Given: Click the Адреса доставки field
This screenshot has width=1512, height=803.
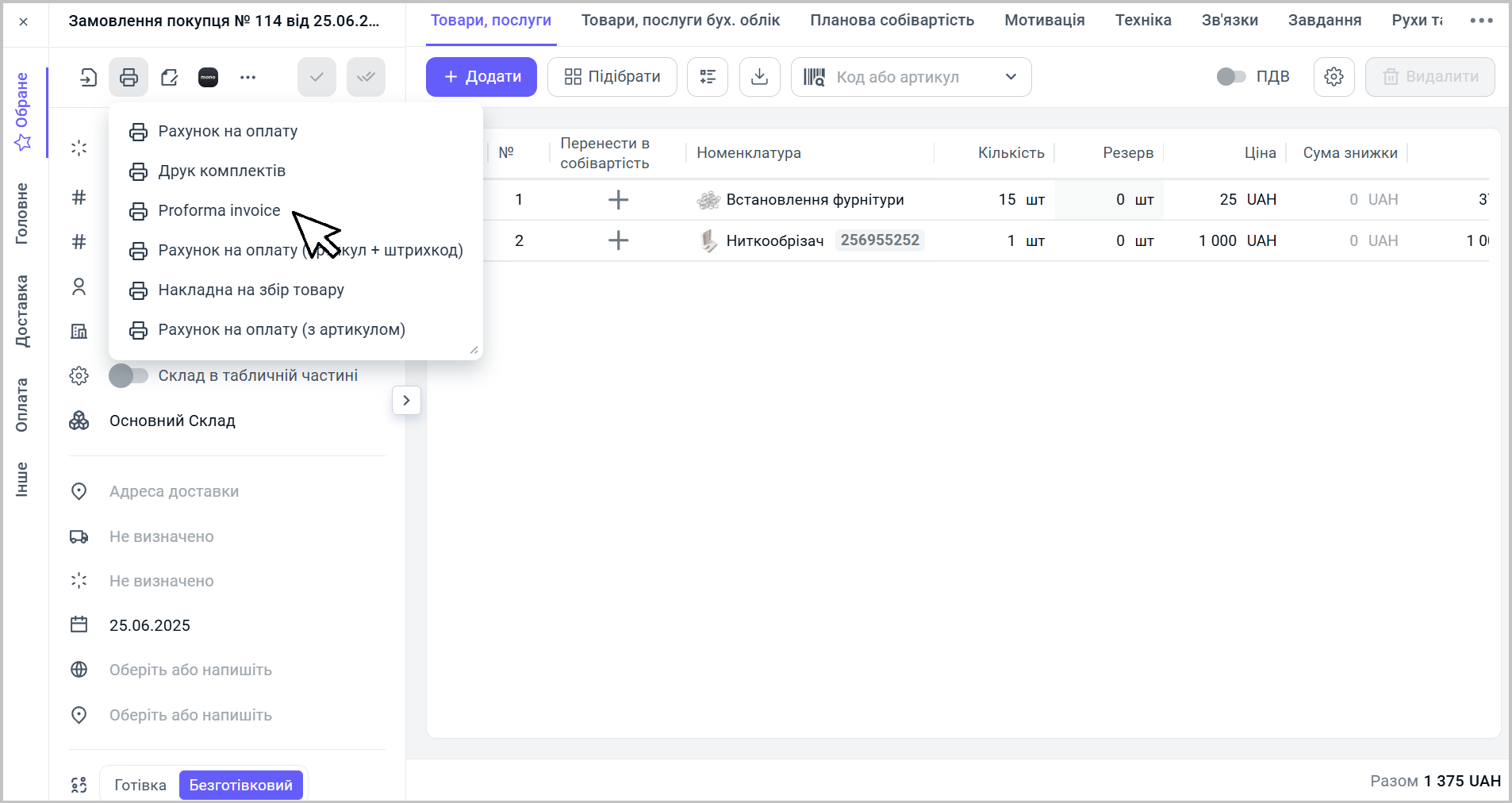Looking at the screenshot, I should coord(174,491).
